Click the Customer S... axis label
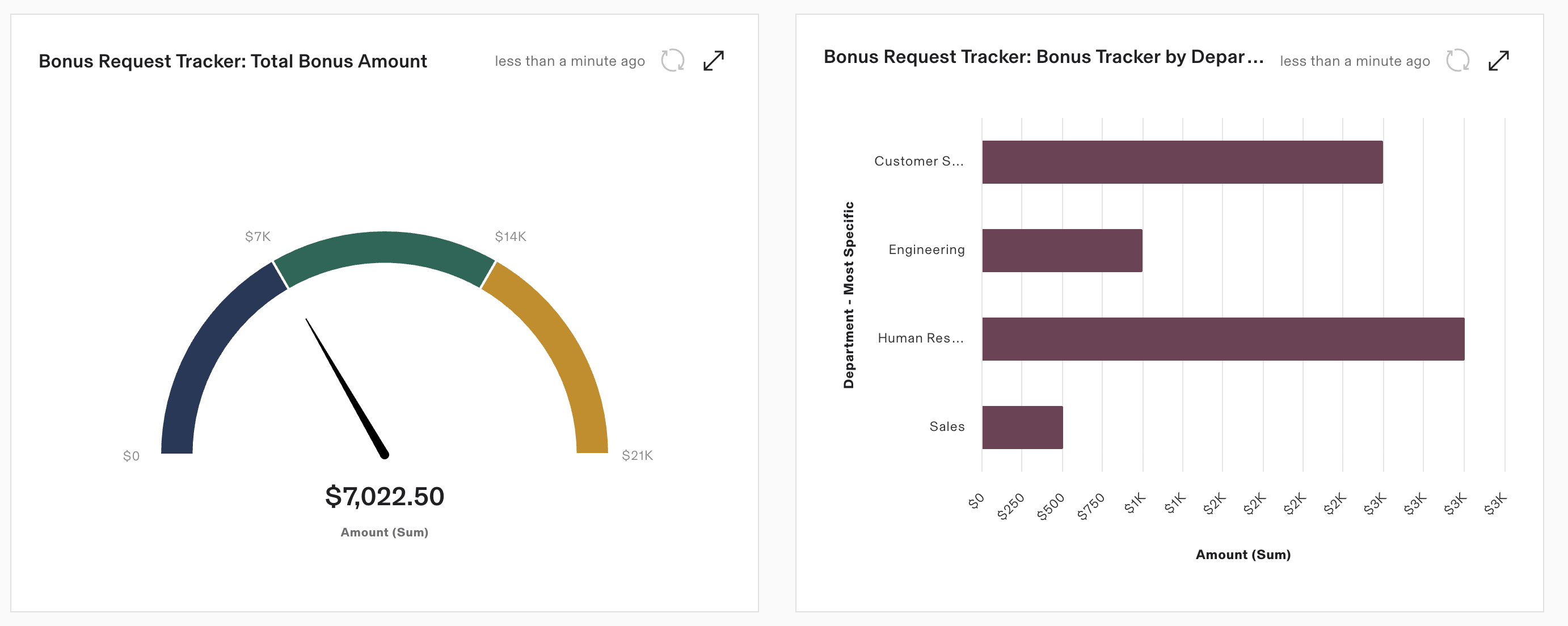This screenshot has height=626, width=1568. [918, 161]
